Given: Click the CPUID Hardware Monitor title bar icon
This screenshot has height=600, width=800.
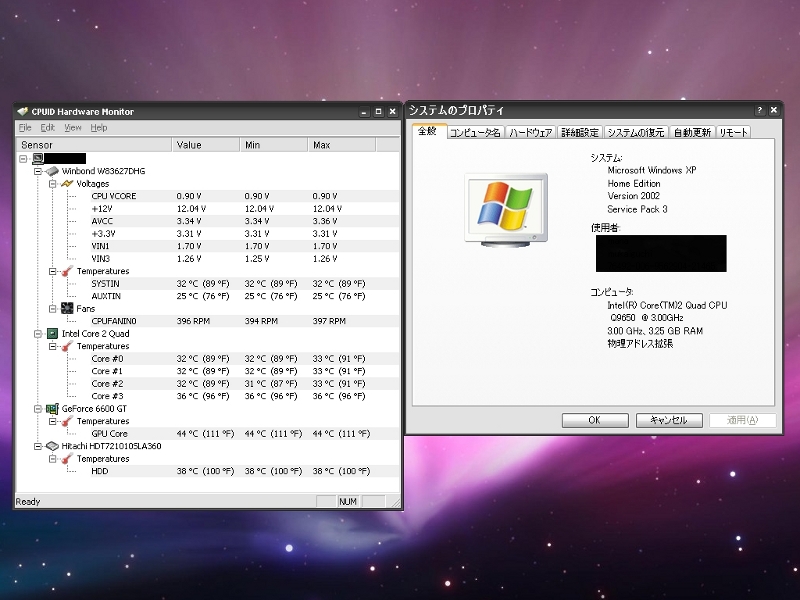Looking at the screenshot, I should point(22,111).
